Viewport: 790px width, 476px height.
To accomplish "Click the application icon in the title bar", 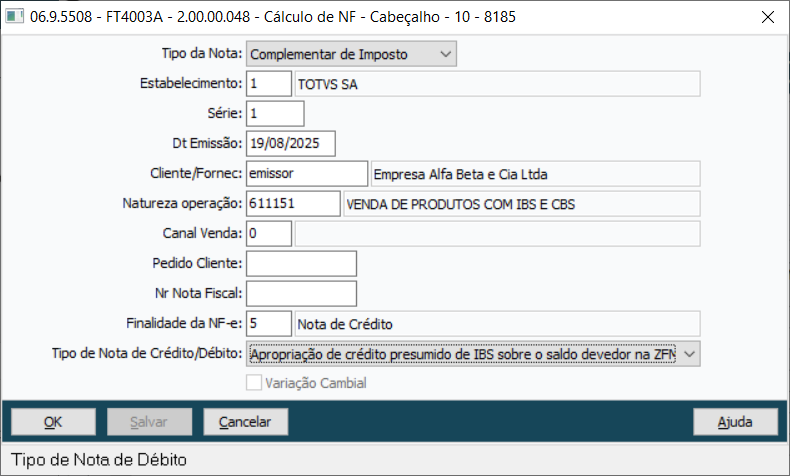I will (14, 17).
